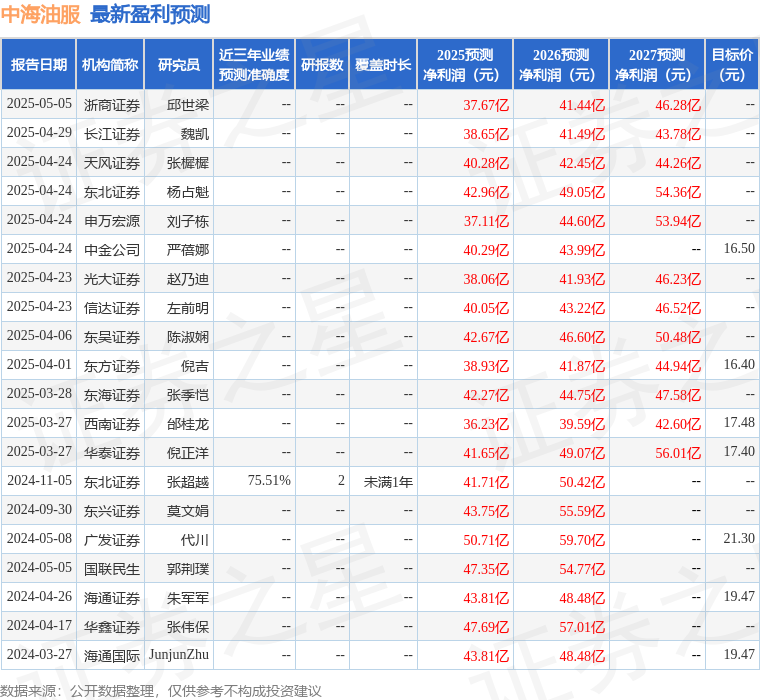Select researcher 魏凯 in the table
Viewport: 760px width, 700px height.
(x=195, y=134)
